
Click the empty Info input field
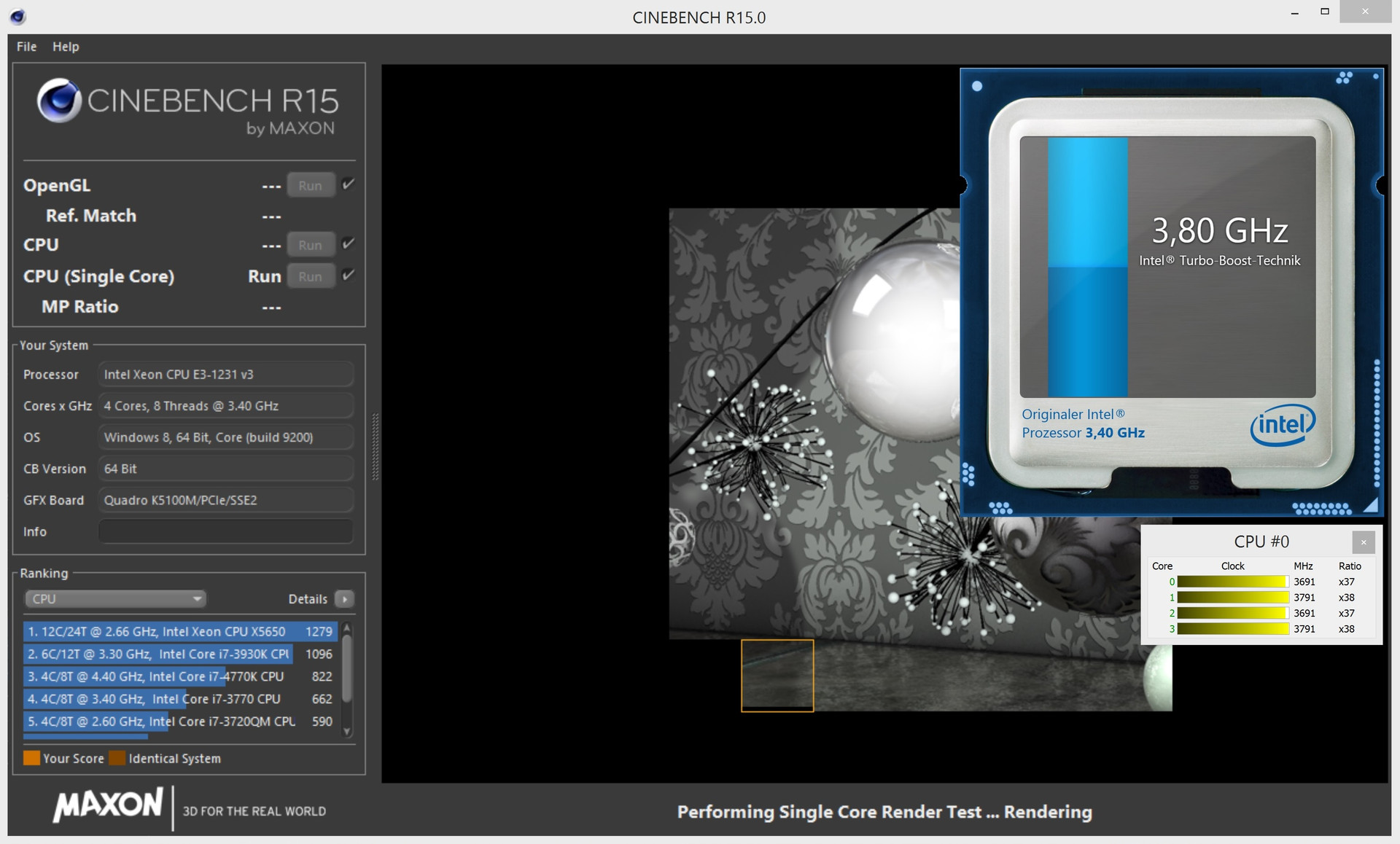coord(226,531)
